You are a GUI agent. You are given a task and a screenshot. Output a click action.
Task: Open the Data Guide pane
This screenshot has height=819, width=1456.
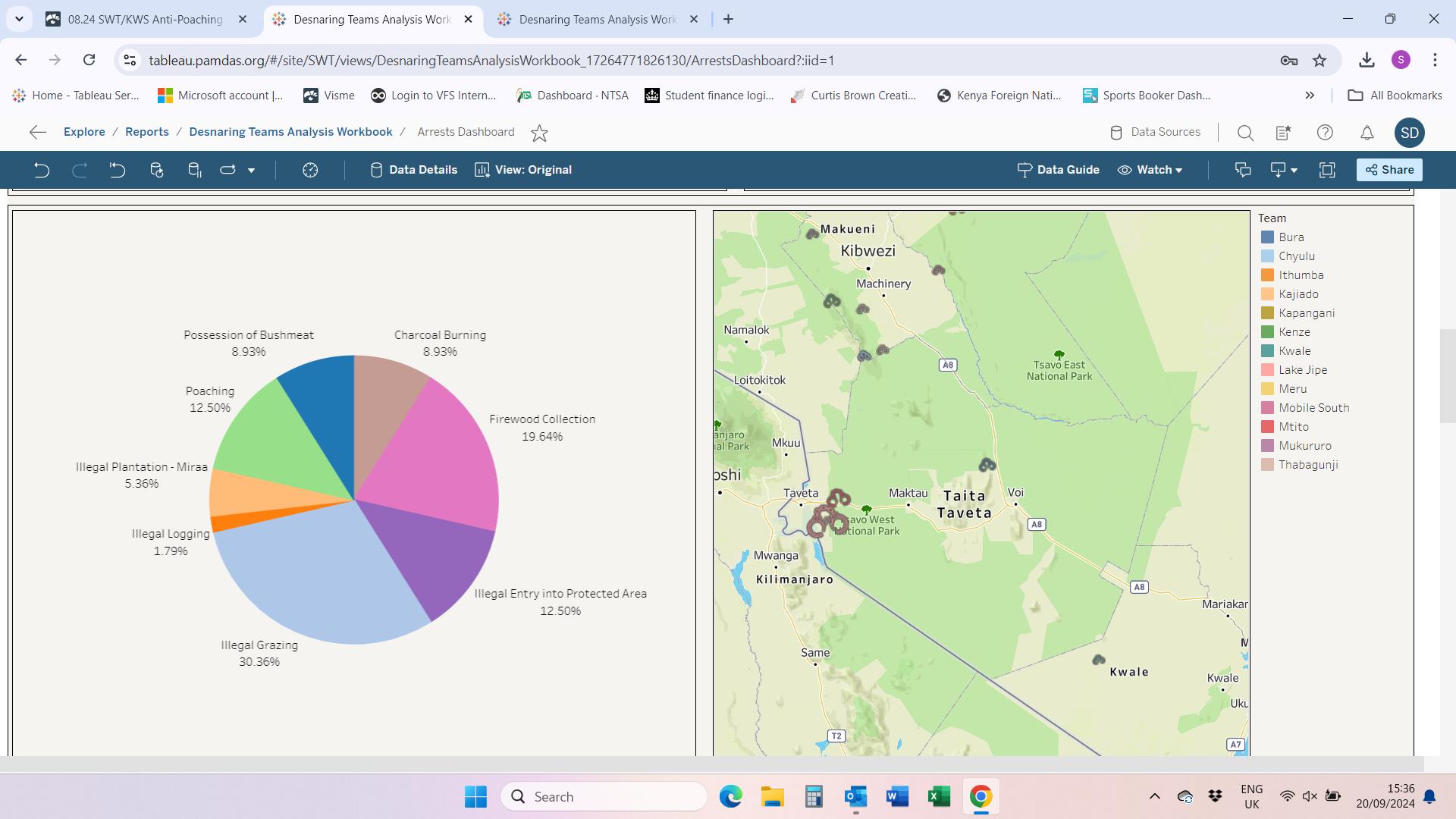[1058, 170]
